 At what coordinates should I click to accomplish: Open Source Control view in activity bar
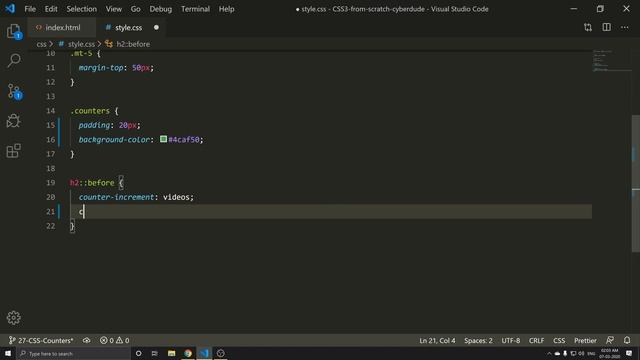(x=13, y=91)
